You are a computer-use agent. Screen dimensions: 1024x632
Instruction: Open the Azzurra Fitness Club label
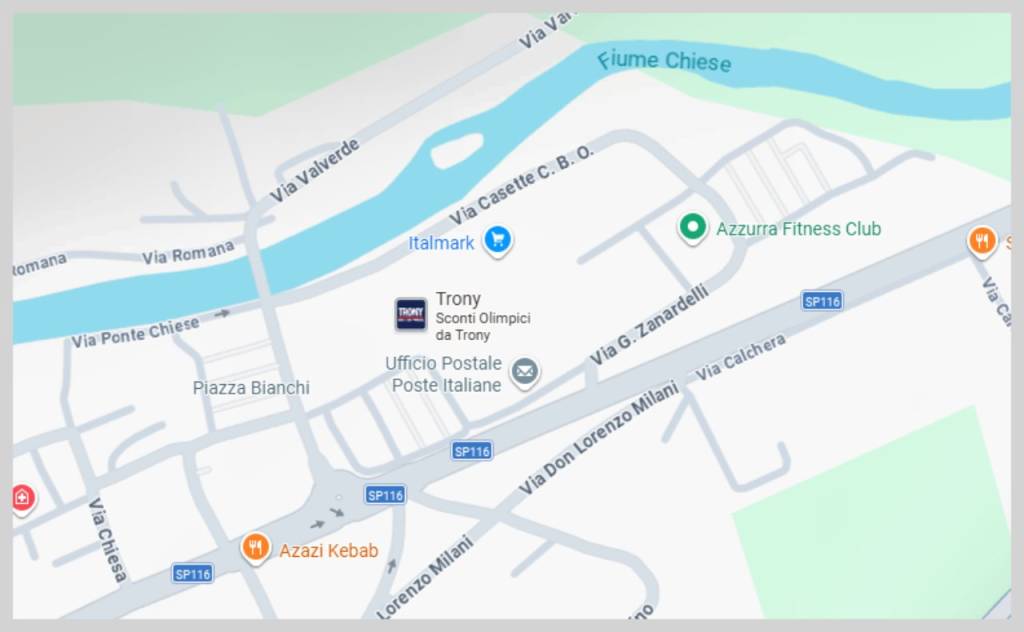798,229
